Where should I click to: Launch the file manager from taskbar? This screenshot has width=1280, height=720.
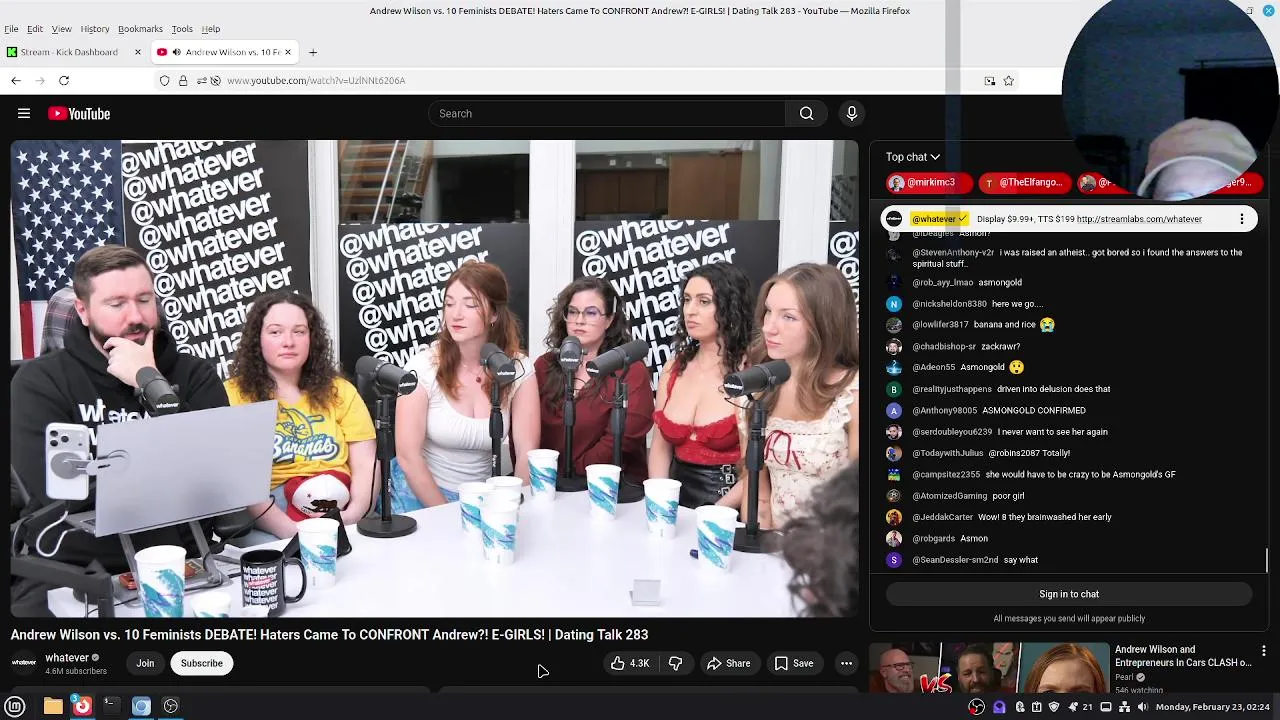point(53,706)
